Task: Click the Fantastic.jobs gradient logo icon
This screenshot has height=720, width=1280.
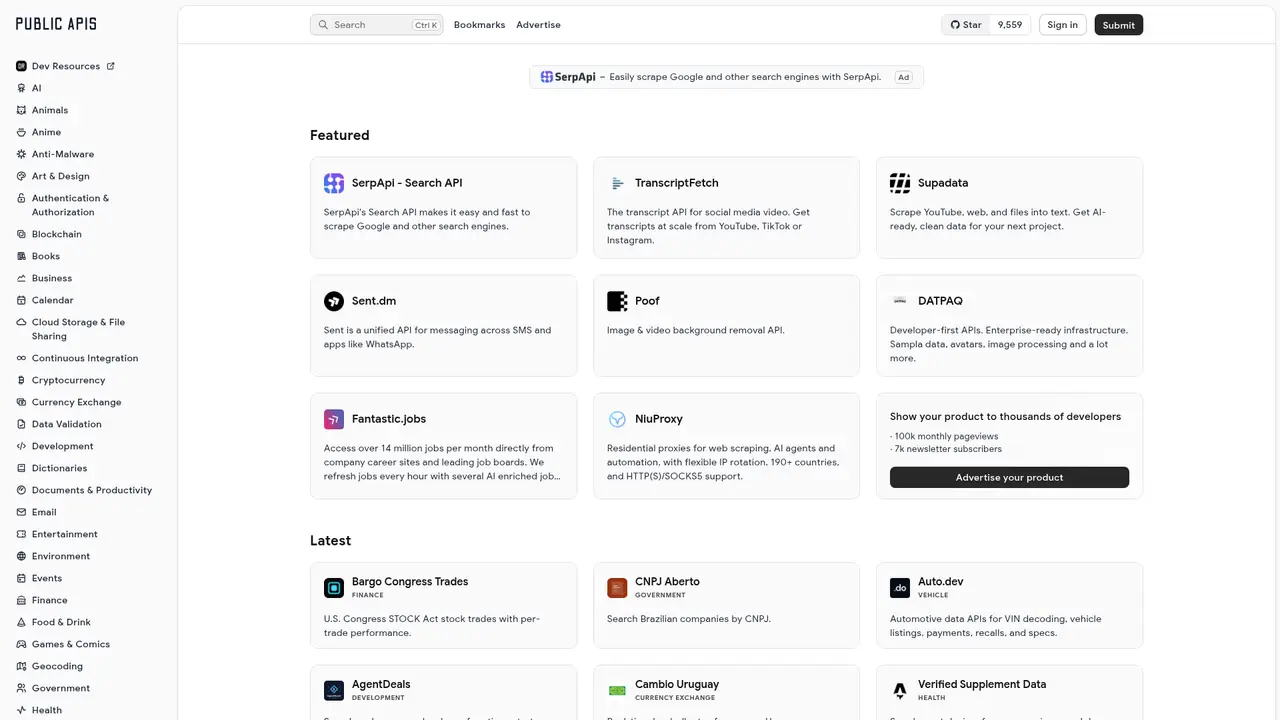Action: click(x=334, y=419)
